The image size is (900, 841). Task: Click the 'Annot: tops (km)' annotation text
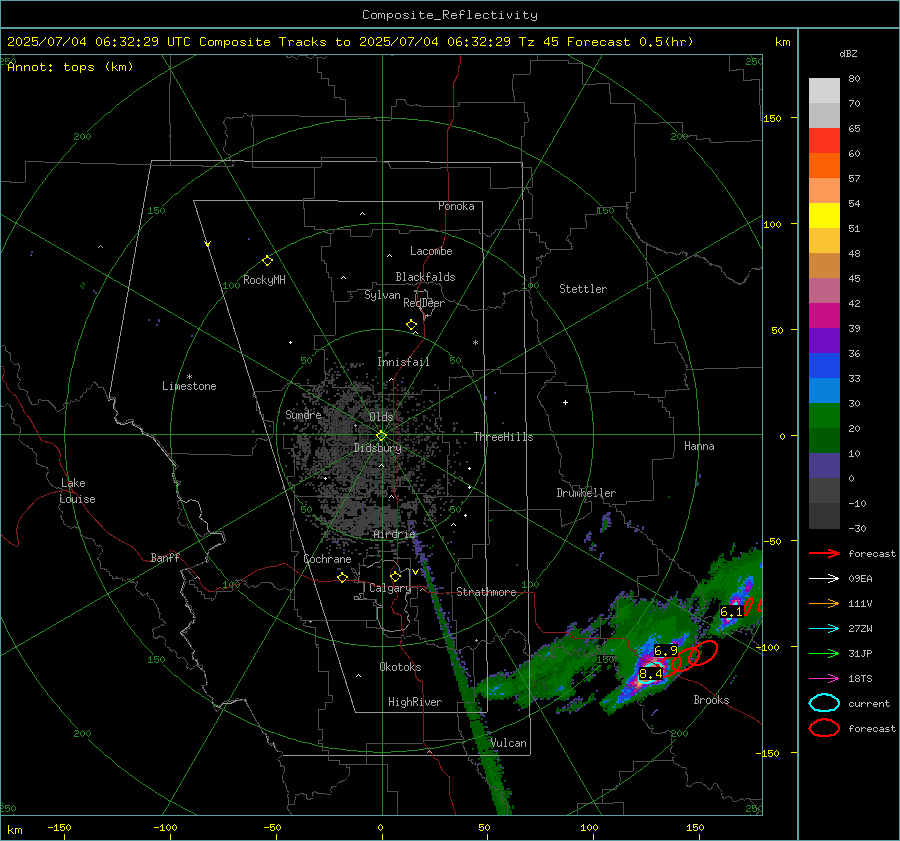[70, 67]
